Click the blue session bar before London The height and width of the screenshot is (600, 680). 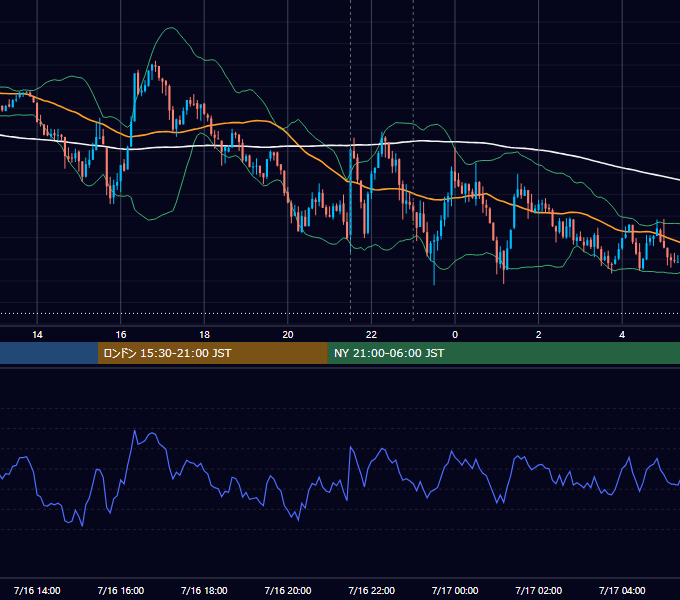coord(49,353)
